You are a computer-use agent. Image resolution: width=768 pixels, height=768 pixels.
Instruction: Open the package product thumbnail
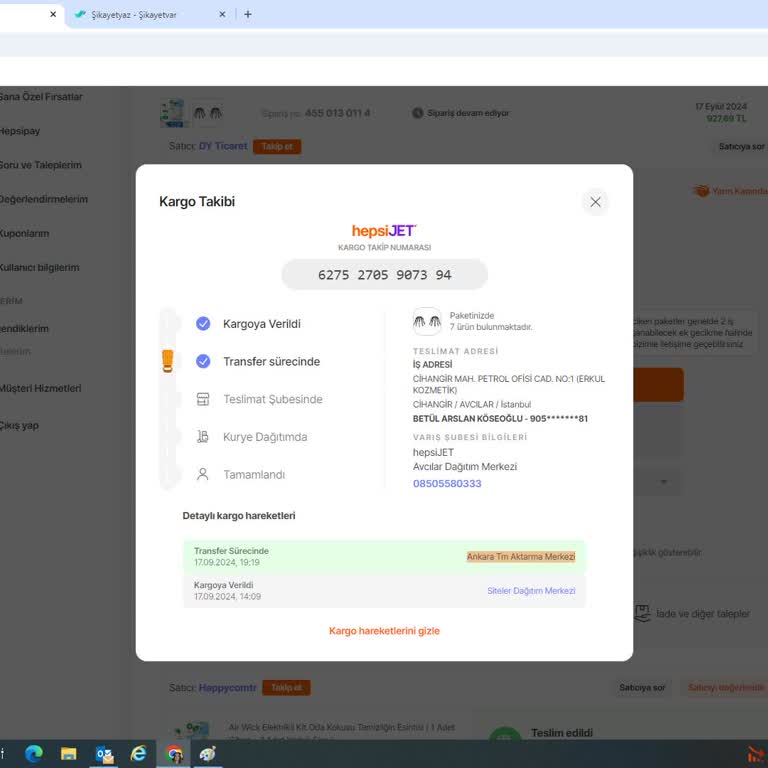[x=427, y=321]
